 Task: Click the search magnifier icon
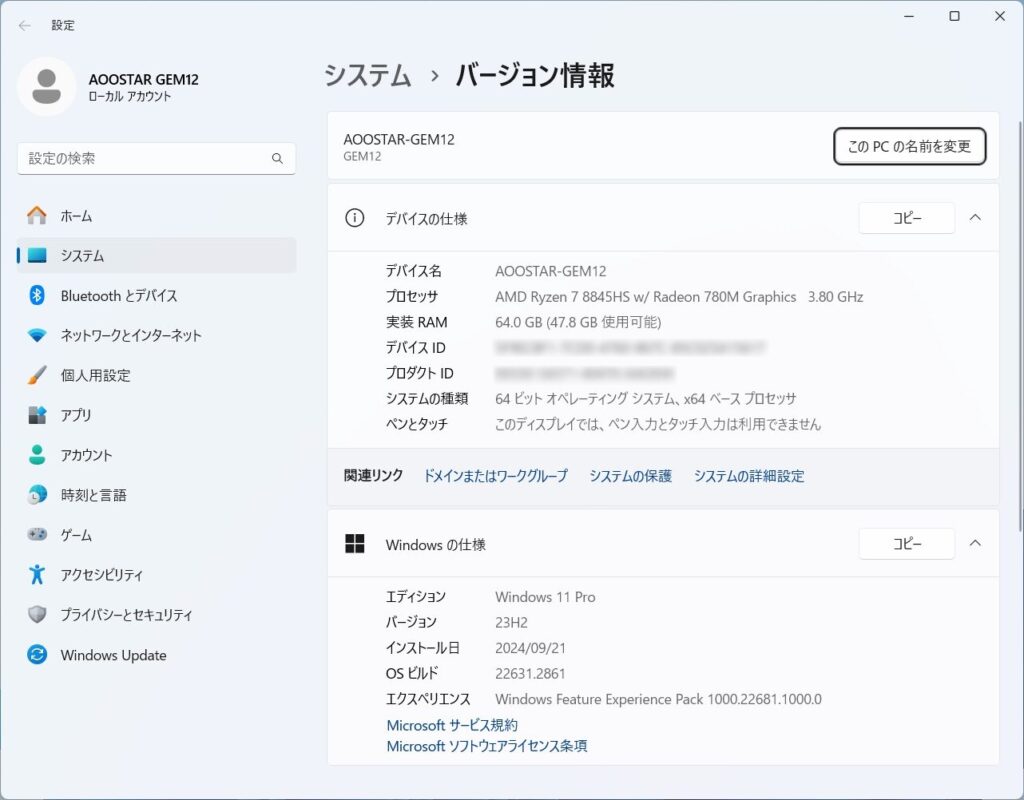point(277,159)
